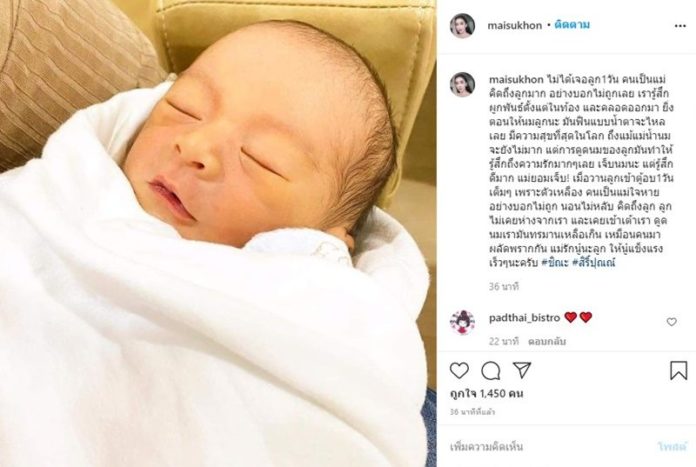Open the caption's maisukhon username link
The height and width of the screenshot is (467, 696).
[x=516, y=79]
